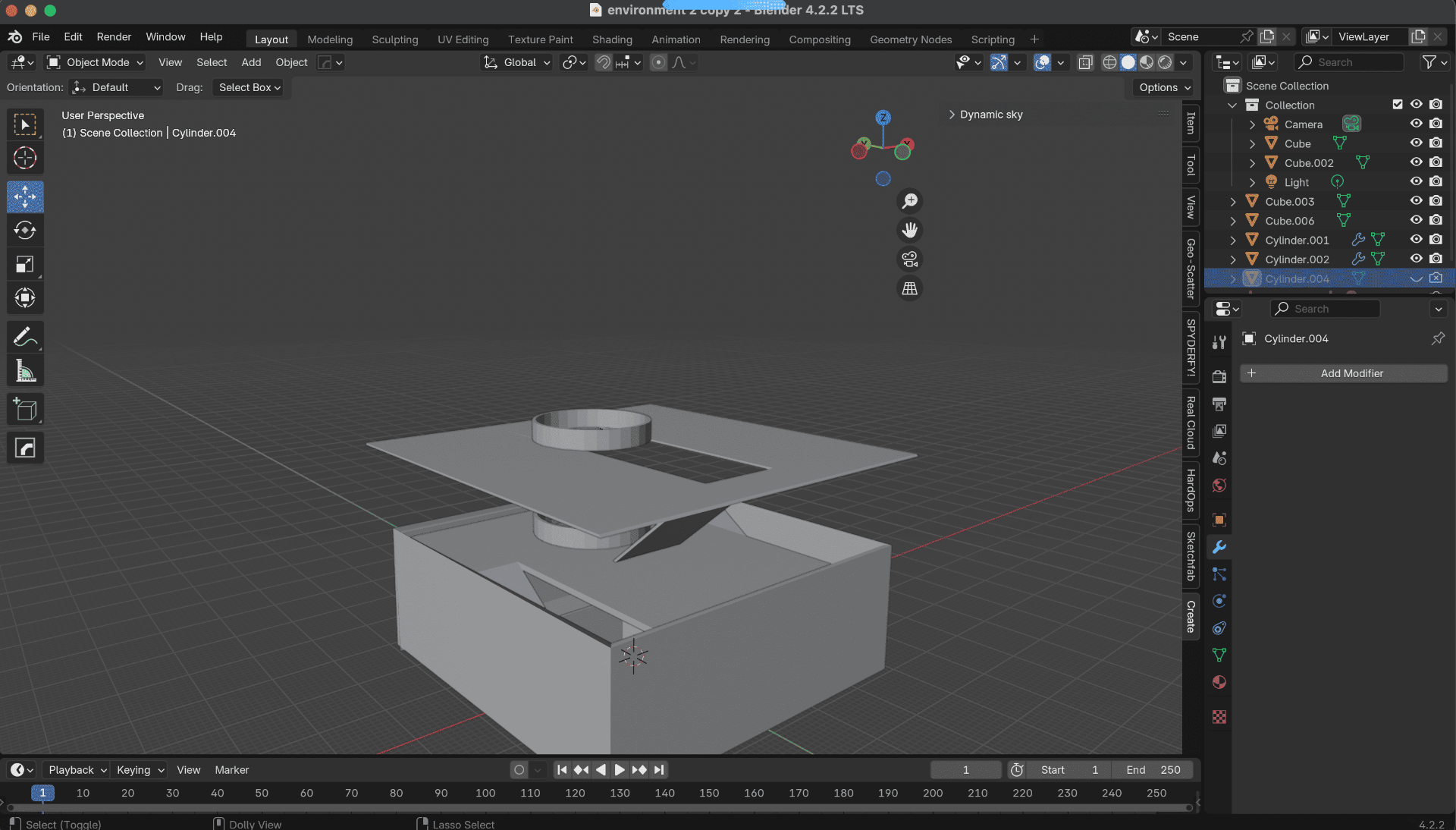Select the Rotate tool
This screenshot has width=1456, height=830.
pos(25,231)
